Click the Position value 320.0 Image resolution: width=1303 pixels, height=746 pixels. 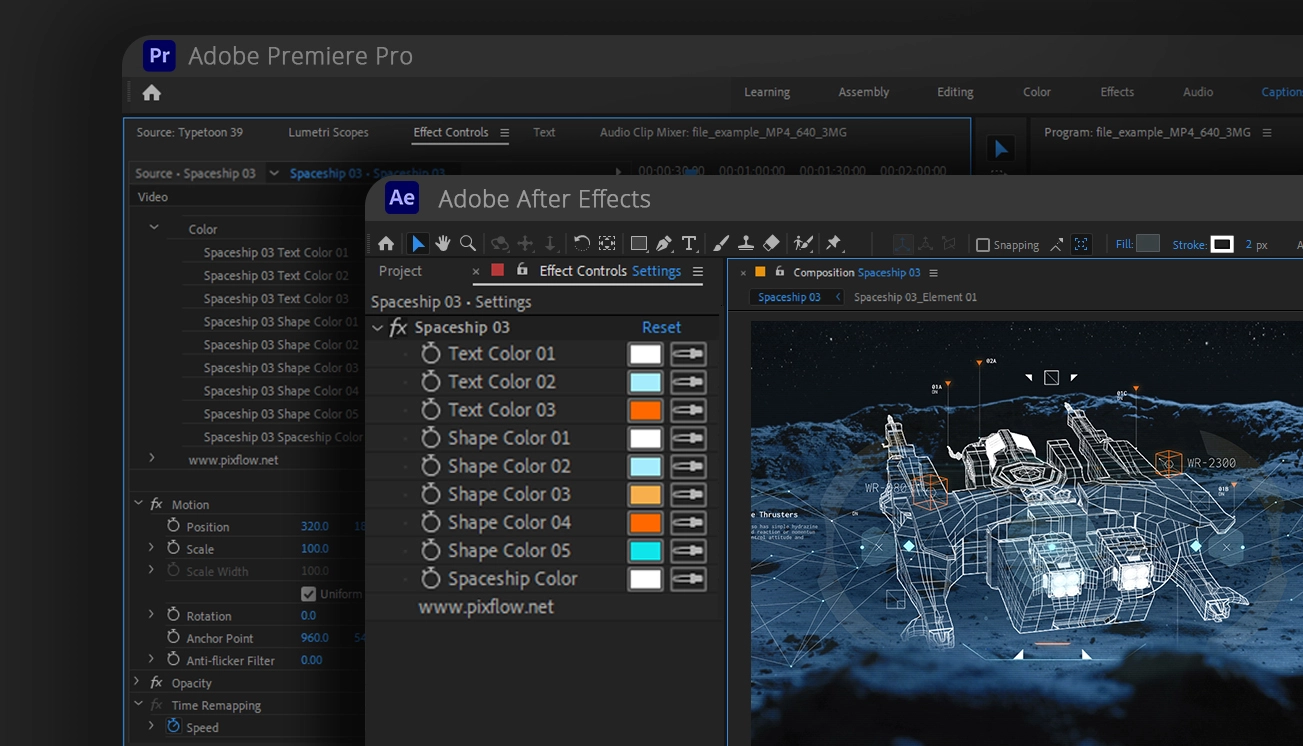[x=315, y=526]
